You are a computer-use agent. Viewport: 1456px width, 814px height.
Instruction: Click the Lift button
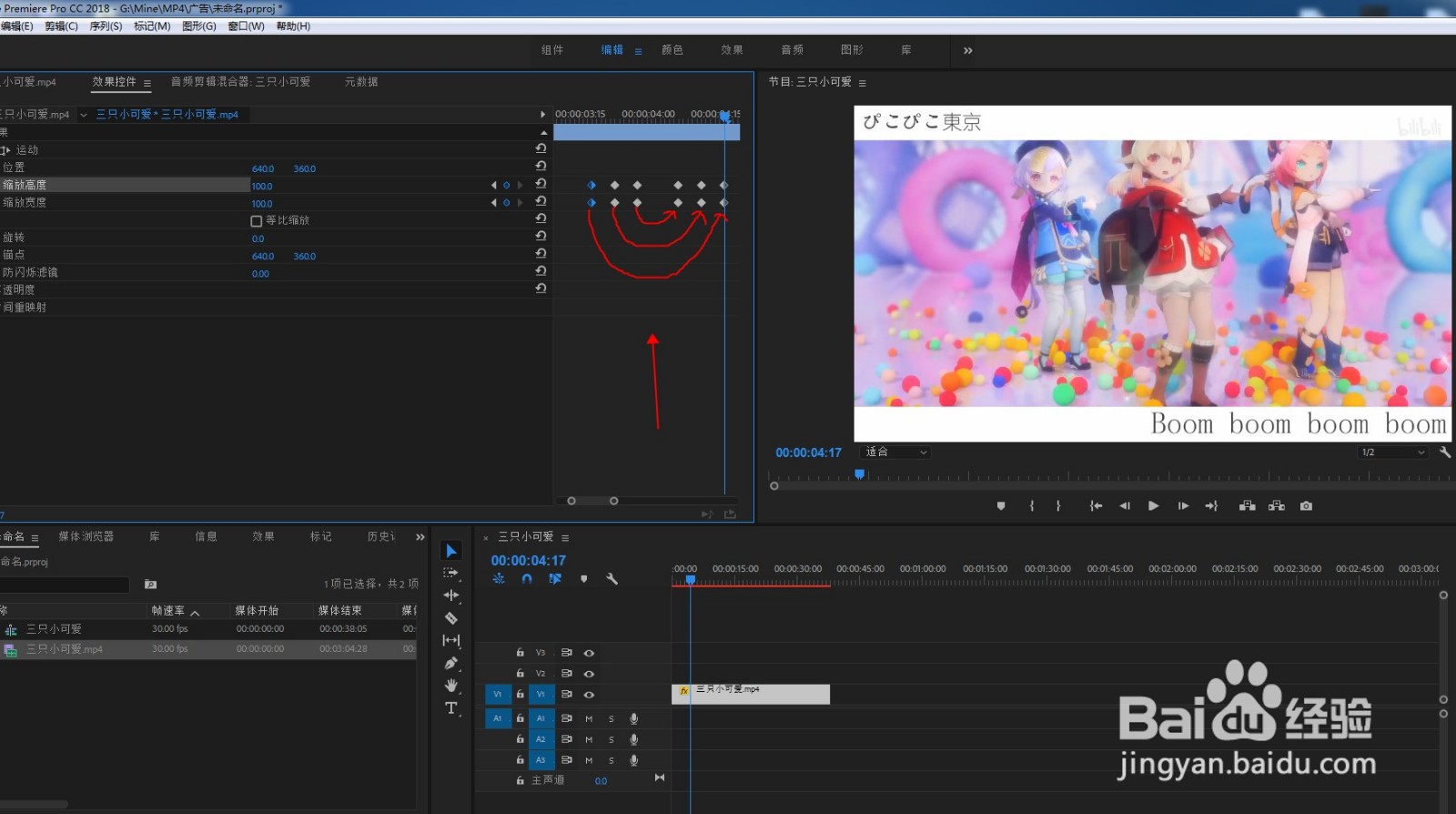pyautogui.click(x=1248, y=506)
